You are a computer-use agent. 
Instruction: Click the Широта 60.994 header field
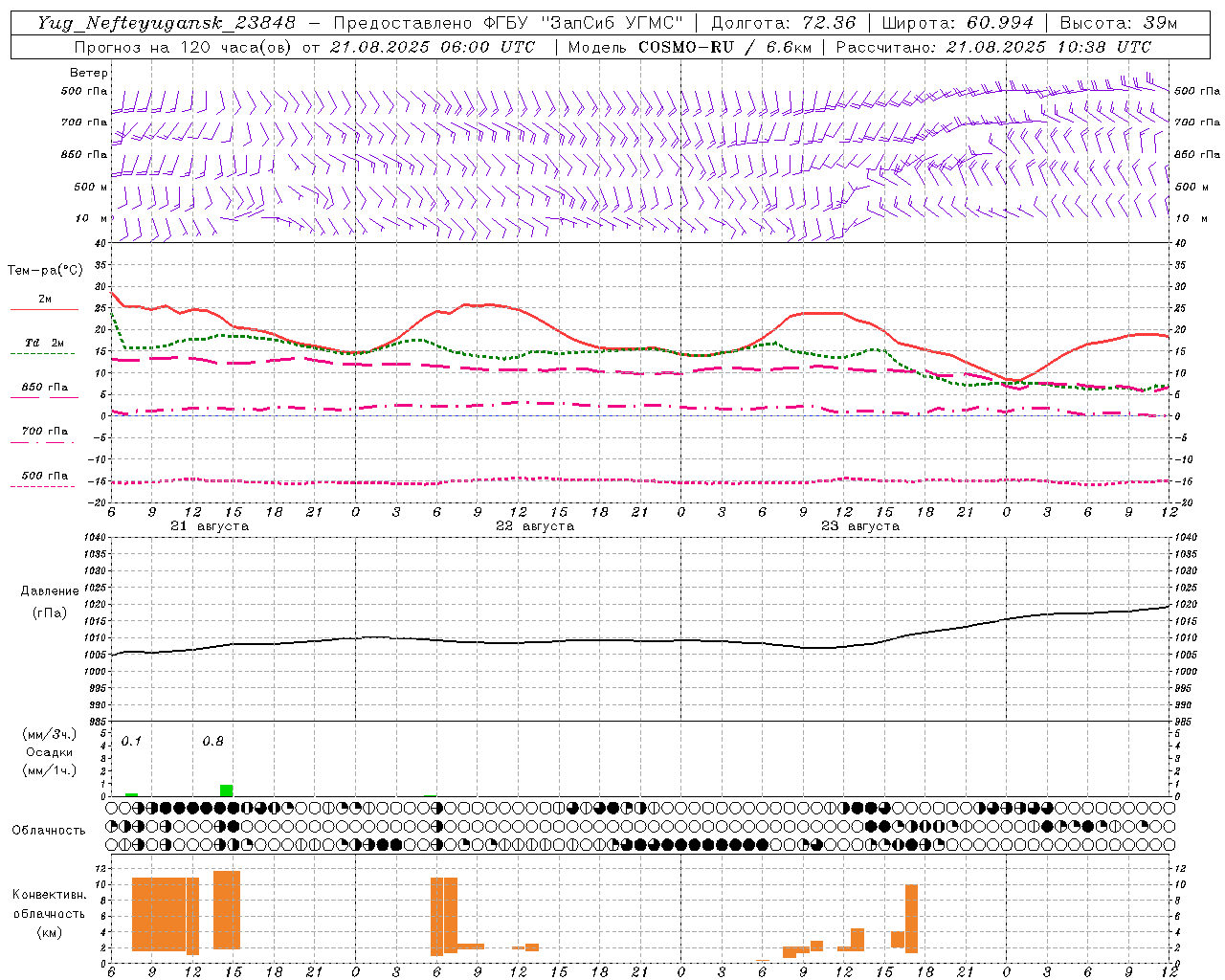957,23
